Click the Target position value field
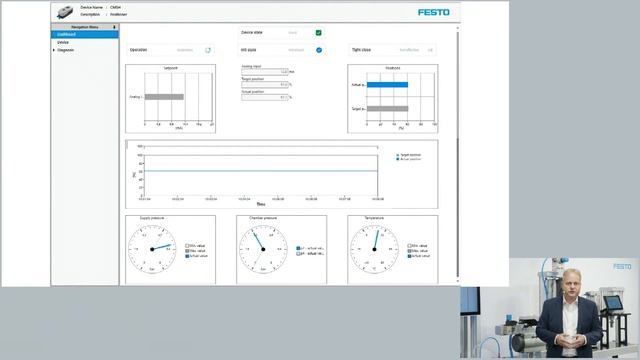This screenshot has height=360, width=640. (x=265, y=84)
